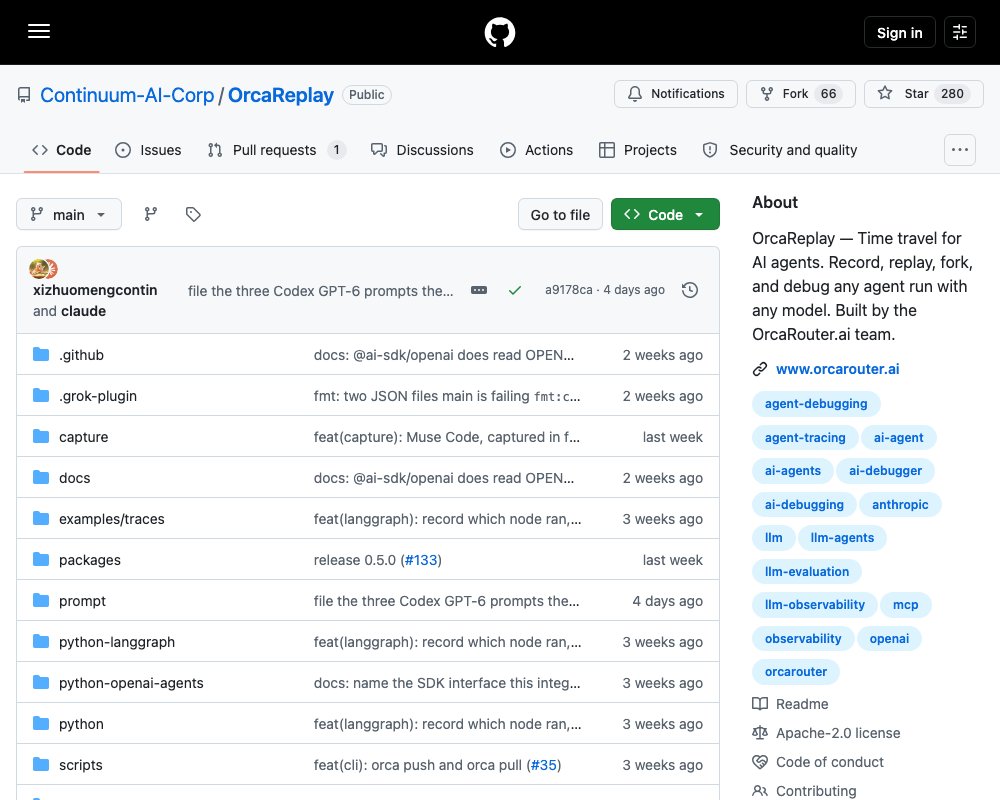Open the examples/traces folder
This screenshot has height=800, width=1000.
(112, 519)
